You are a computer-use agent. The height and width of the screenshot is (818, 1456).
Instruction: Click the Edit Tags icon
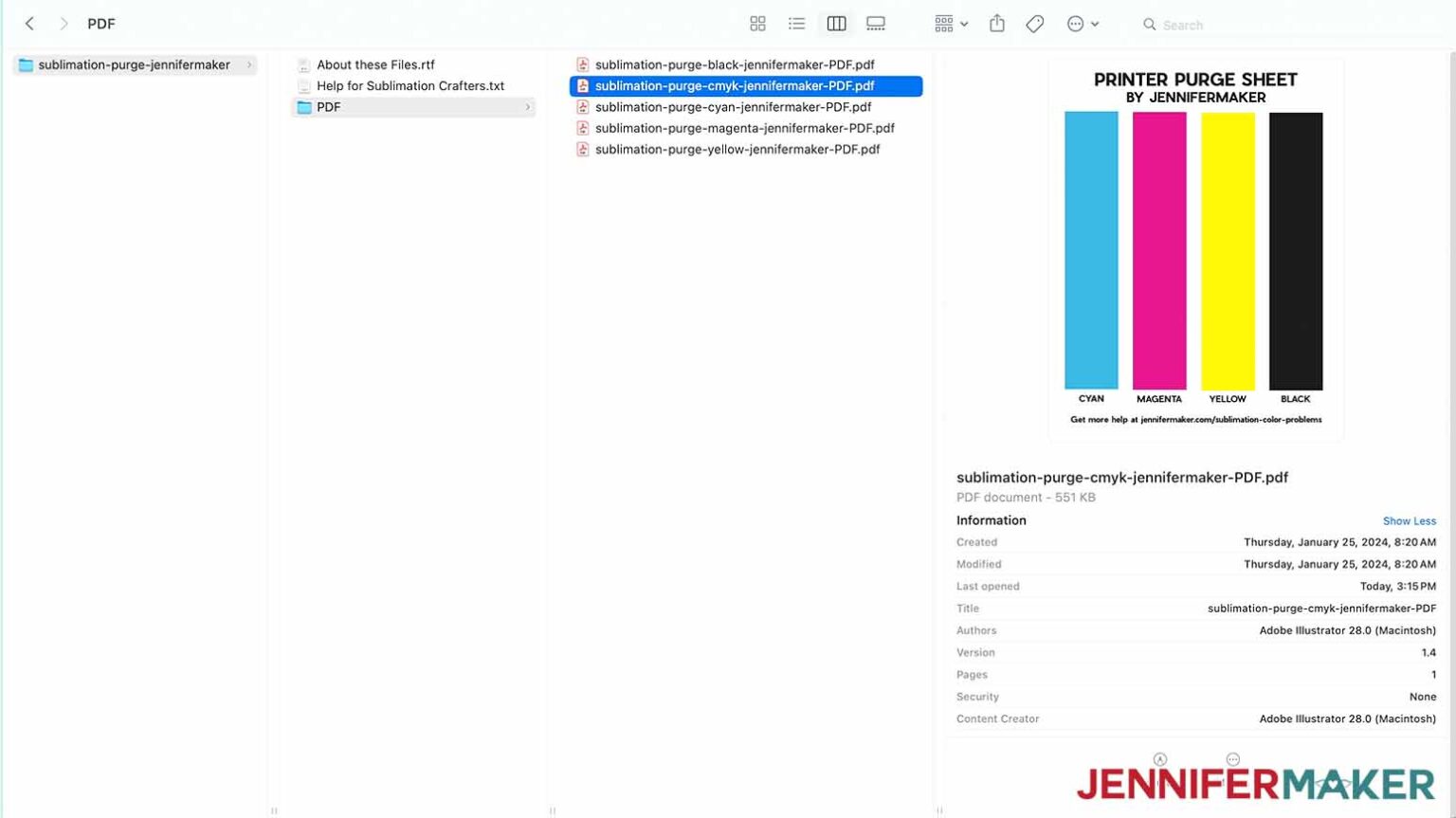1035,24
